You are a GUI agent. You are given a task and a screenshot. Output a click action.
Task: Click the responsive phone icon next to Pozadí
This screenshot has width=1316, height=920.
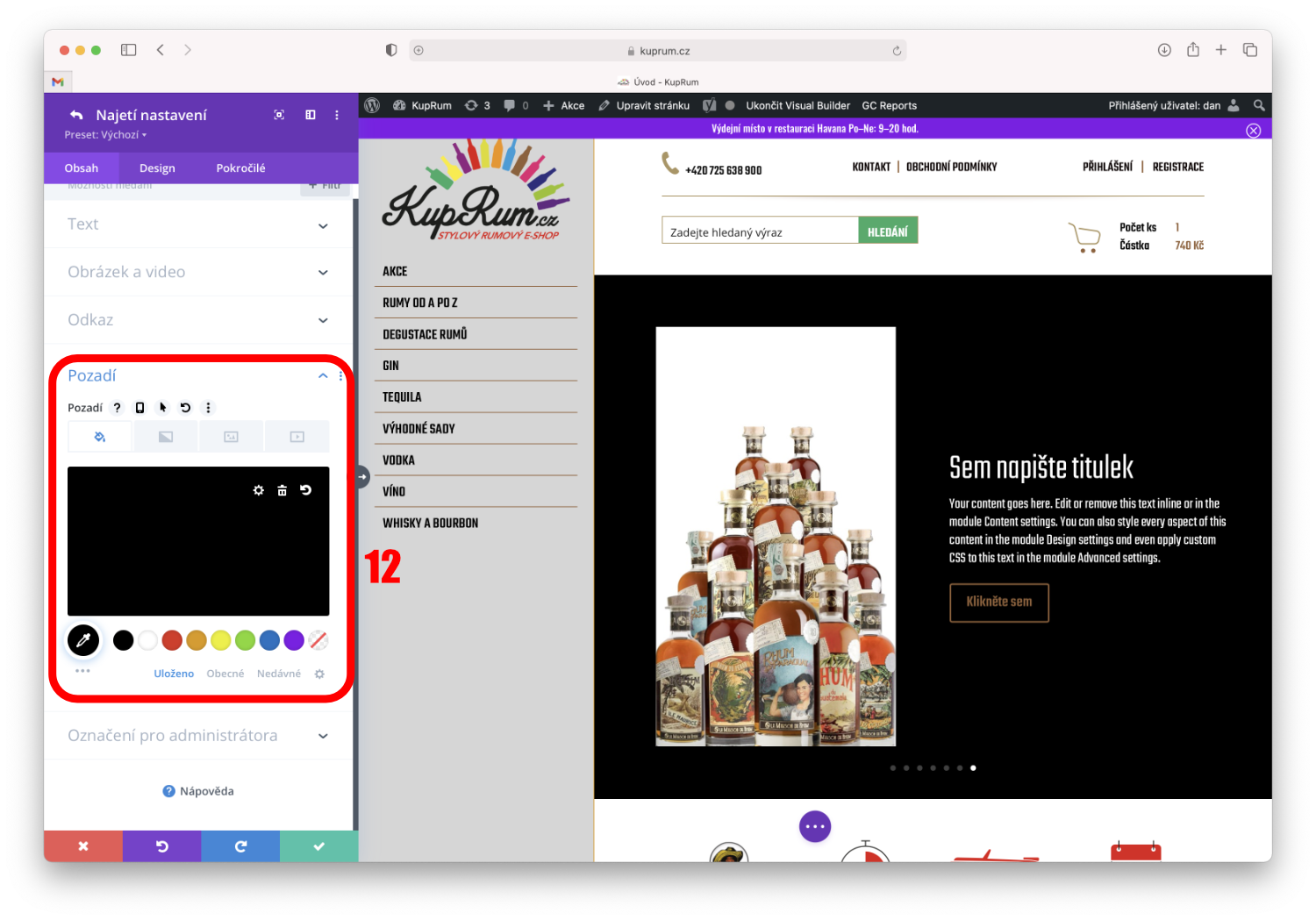click(x=139, y=408)
